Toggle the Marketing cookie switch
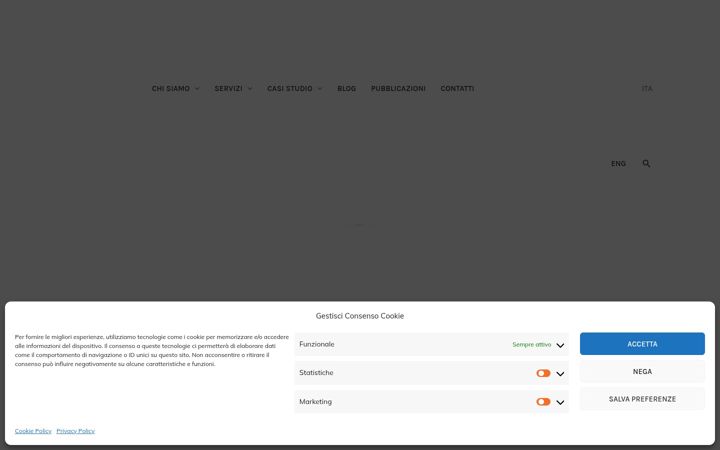 (543, 402)
